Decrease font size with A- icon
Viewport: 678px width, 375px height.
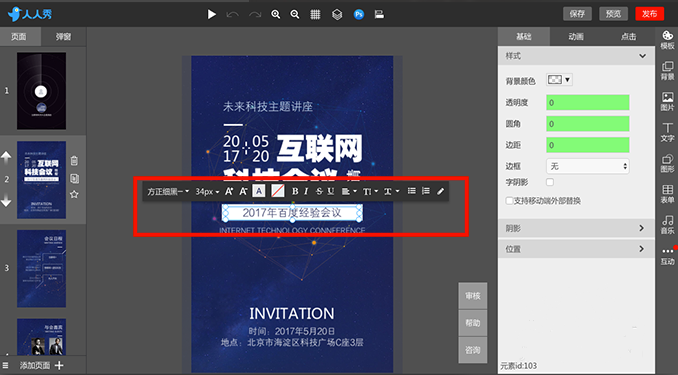pos(243,191)
